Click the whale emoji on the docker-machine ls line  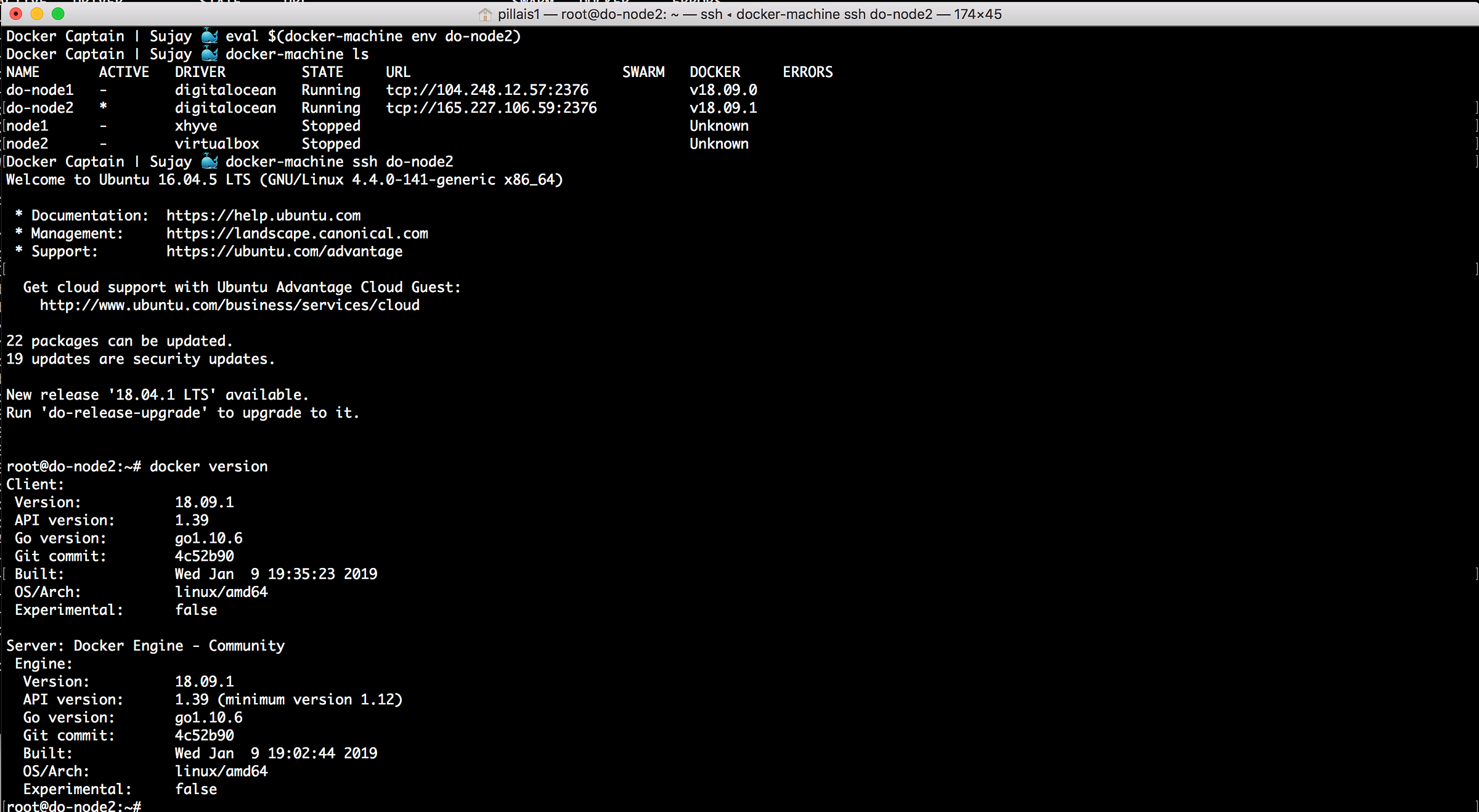click(210, 54)
